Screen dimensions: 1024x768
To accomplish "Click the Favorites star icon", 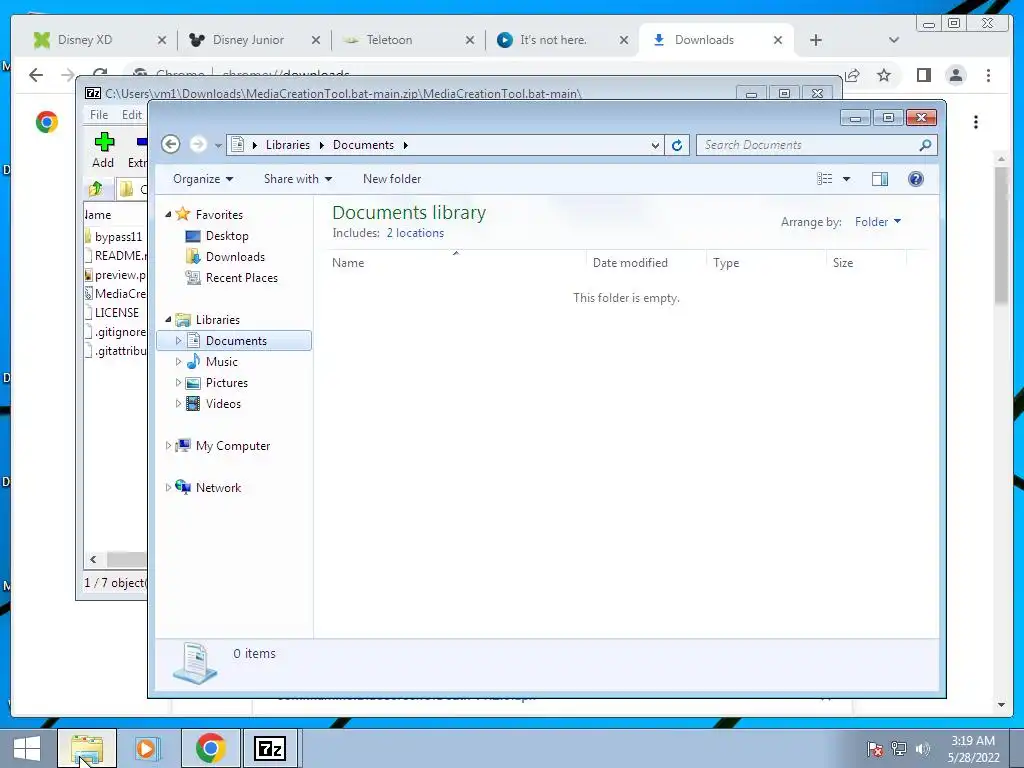I will pos(183,214).
